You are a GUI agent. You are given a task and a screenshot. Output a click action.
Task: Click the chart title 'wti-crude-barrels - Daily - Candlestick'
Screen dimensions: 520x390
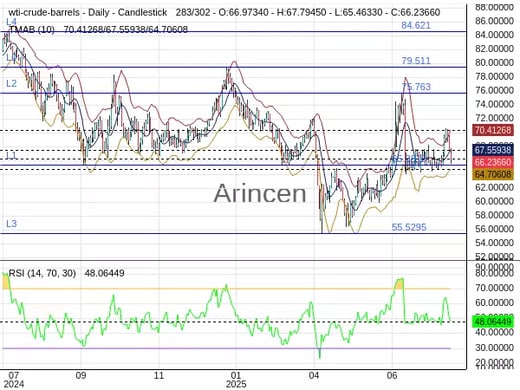point(88,13)
